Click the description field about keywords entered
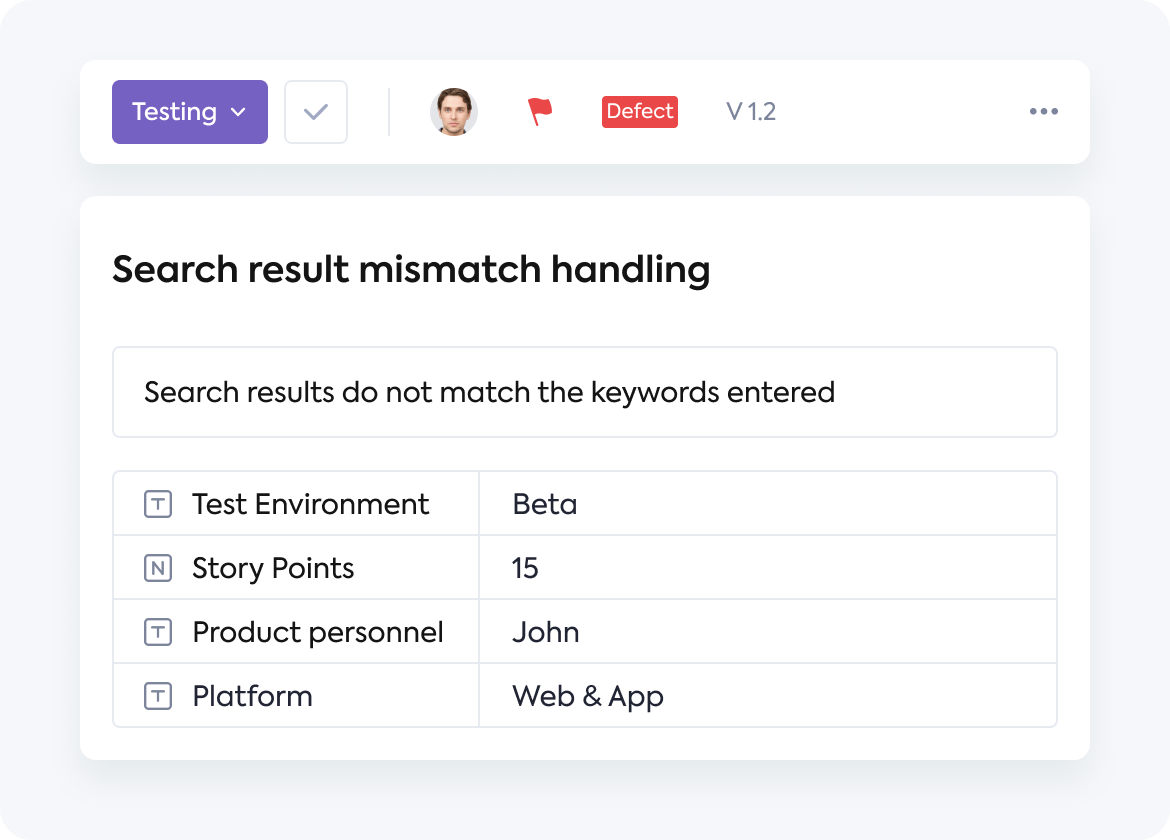1170x840 pixels. coord(585,392)
